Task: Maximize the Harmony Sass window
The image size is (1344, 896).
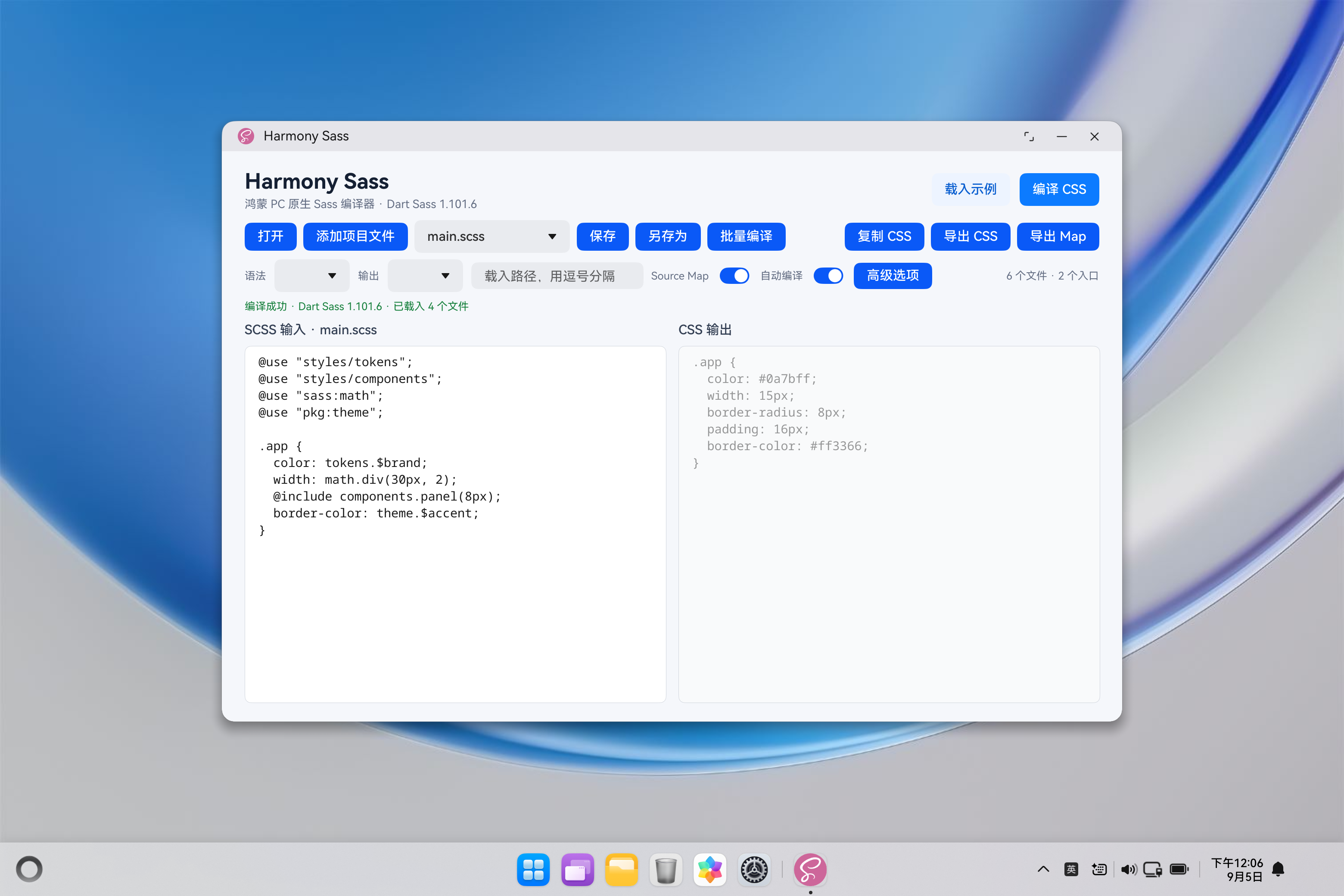Action: pyautogui.click(x=1029, y=137)
